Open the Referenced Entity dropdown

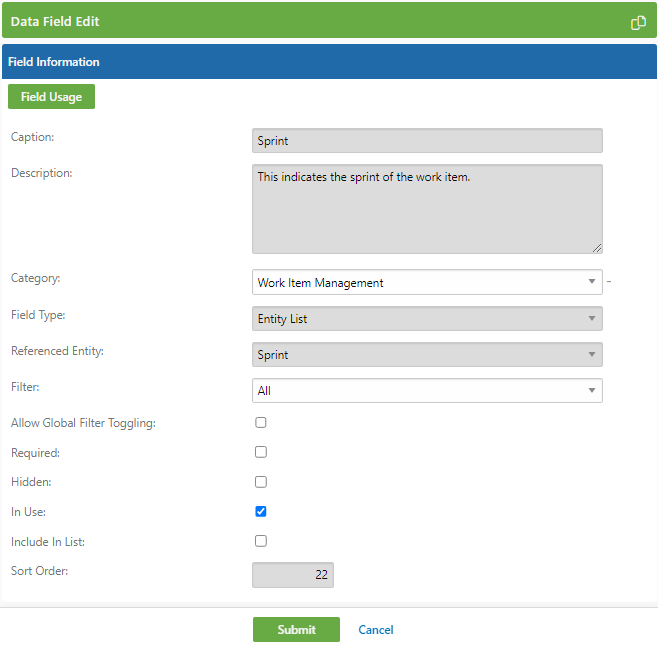click(x=427, y=355)
